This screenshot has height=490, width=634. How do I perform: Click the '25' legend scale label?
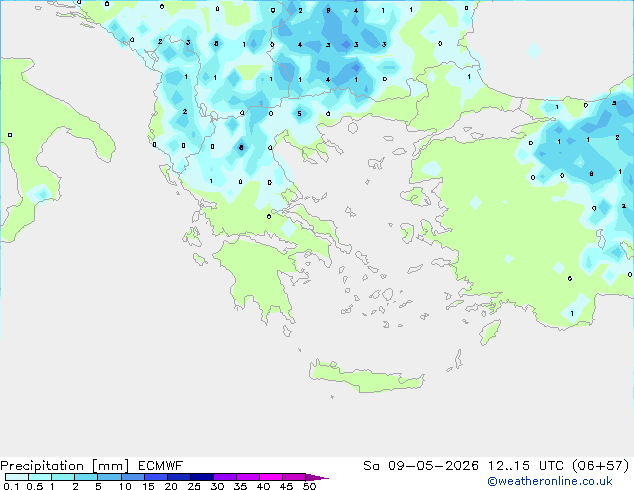(194, 486)
